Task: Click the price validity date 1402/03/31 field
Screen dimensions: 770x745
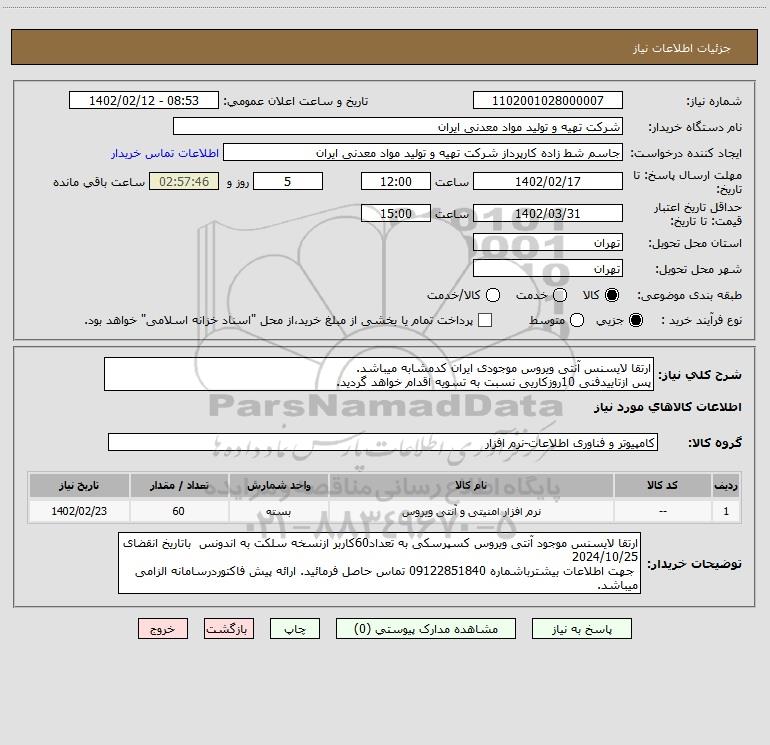Action: [548, 213]
